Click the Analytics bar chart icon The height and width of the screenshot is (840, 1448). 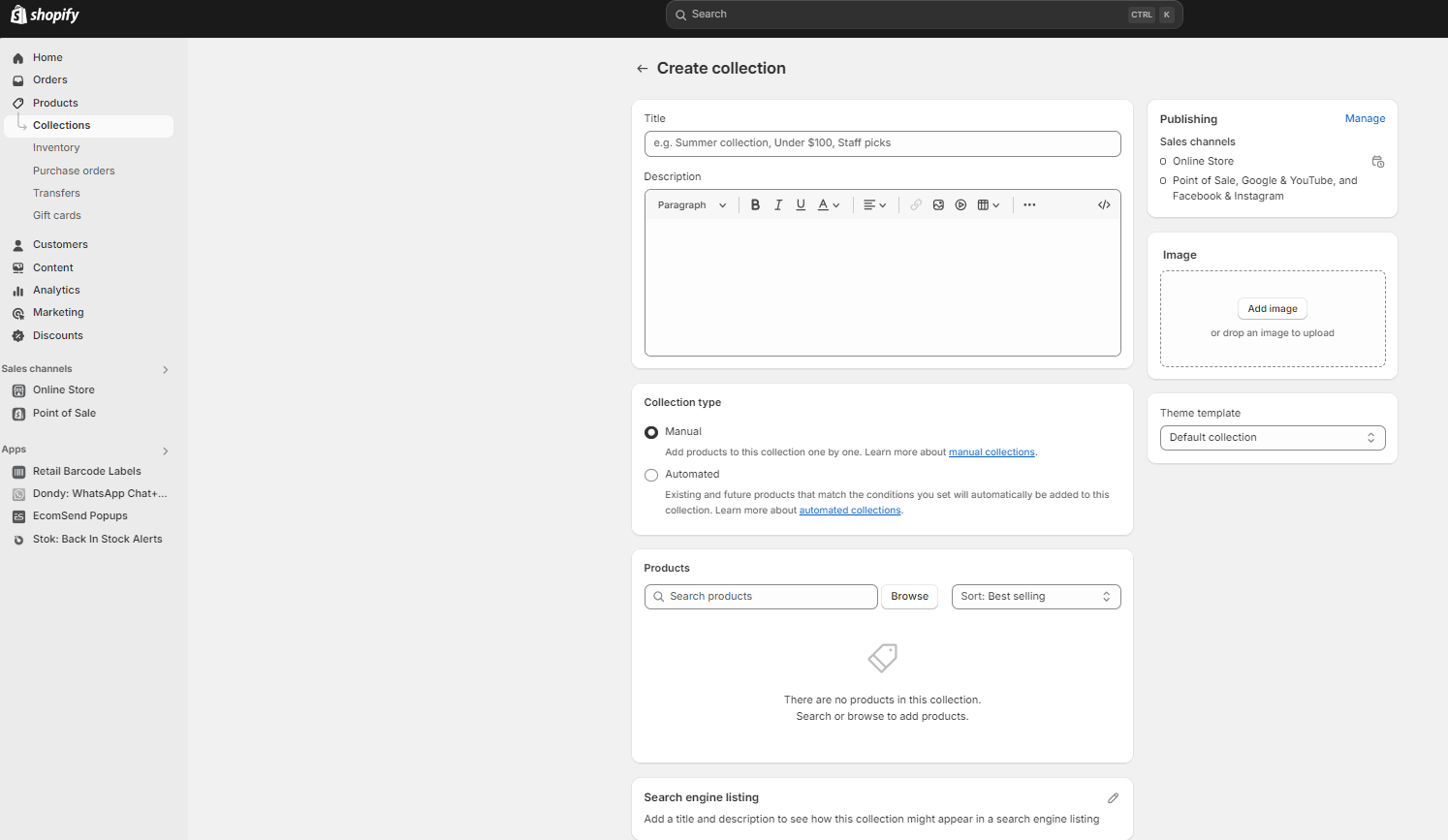pyautogui.click(x=17, y=291)
